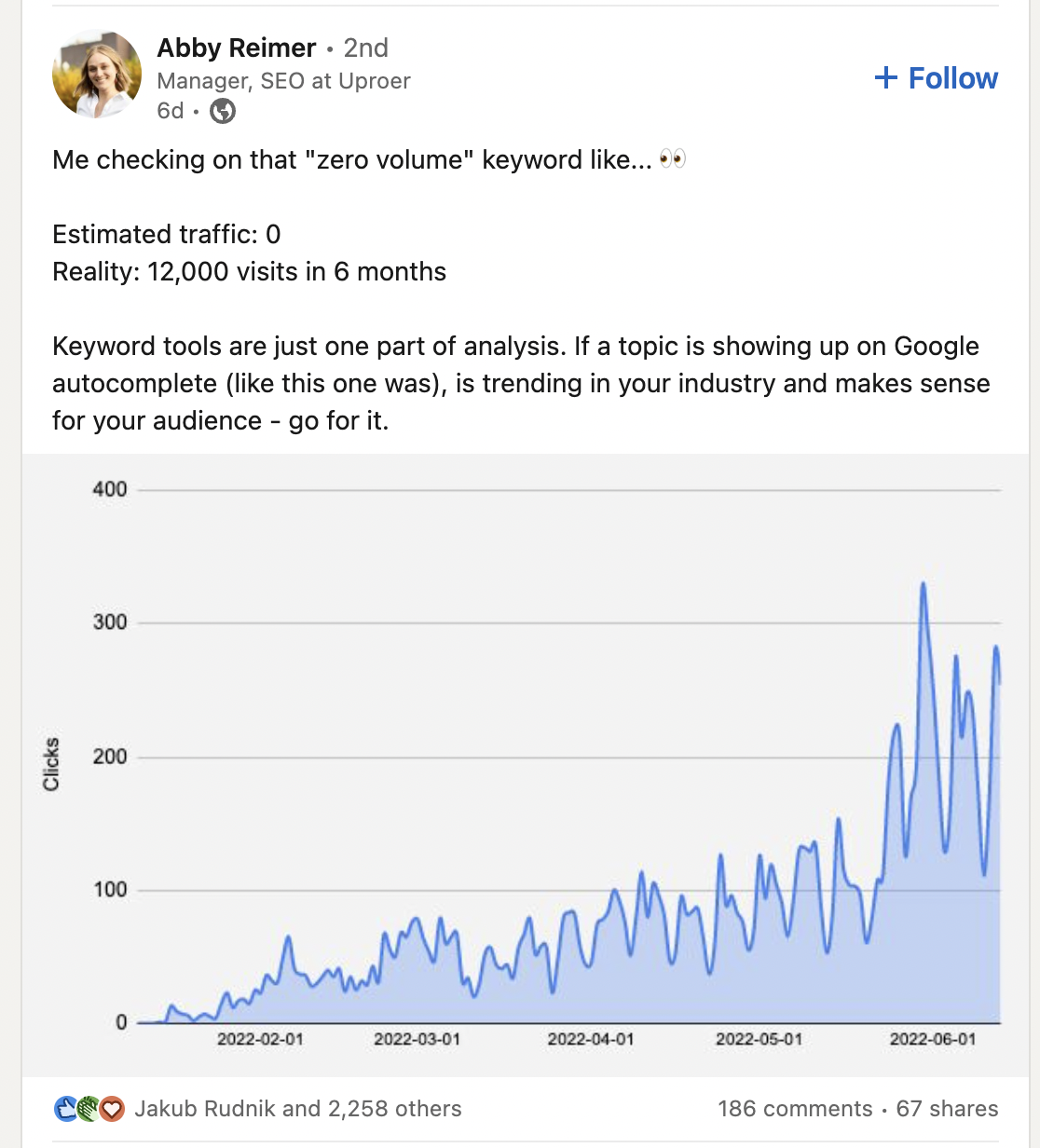
Task: Click the 2022-06-01 date label on chart
Action: tap(933, 1039)
